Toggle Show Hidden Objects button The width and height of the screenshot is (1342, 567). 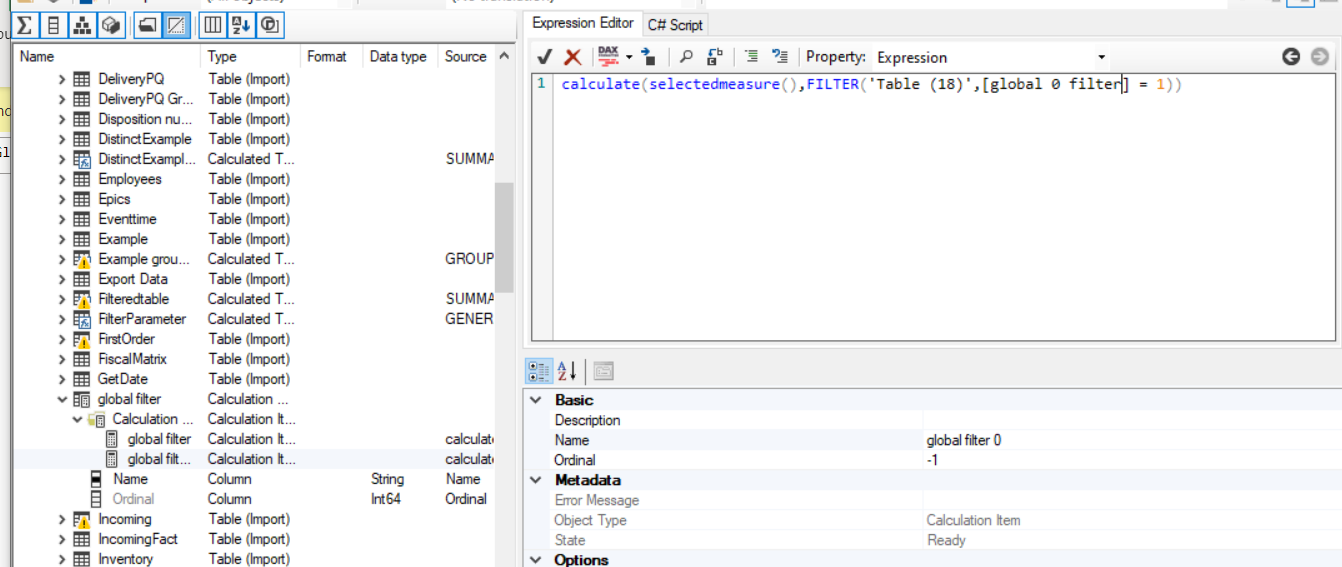coord(176,24)
